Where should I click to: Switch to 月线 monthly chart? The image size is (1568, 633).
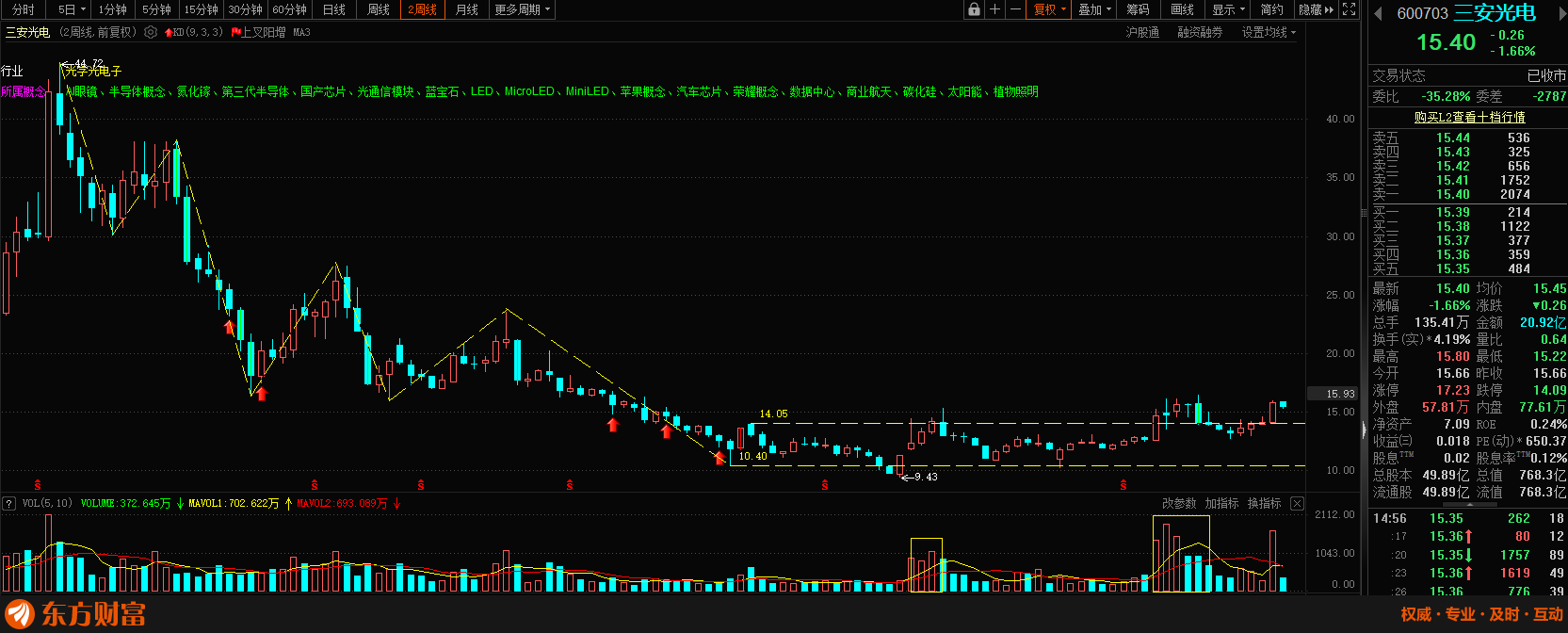(466, 9)
